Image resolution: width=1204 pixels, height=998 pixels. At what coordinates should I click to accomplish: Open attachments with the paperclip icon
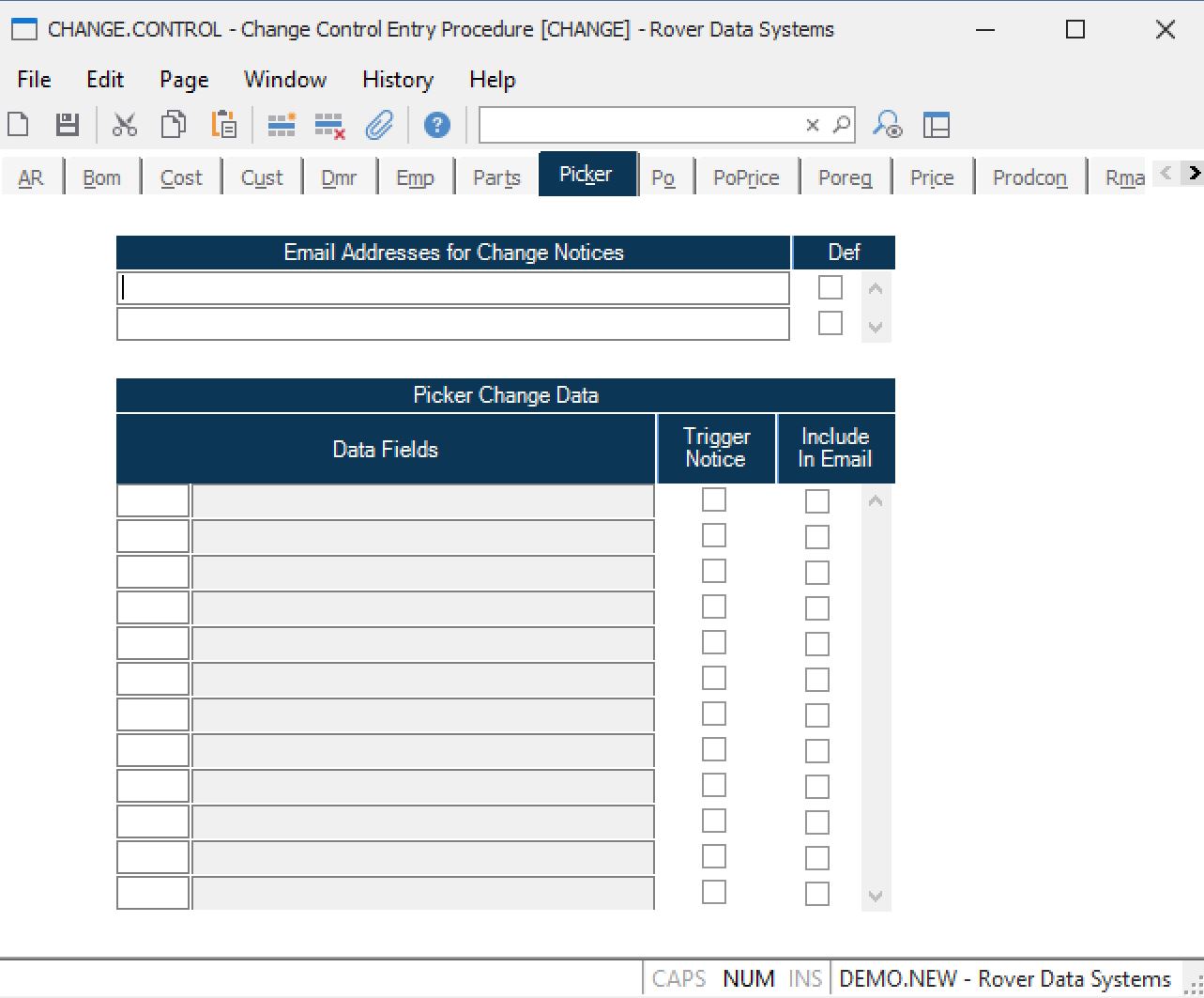pos(379,125)
